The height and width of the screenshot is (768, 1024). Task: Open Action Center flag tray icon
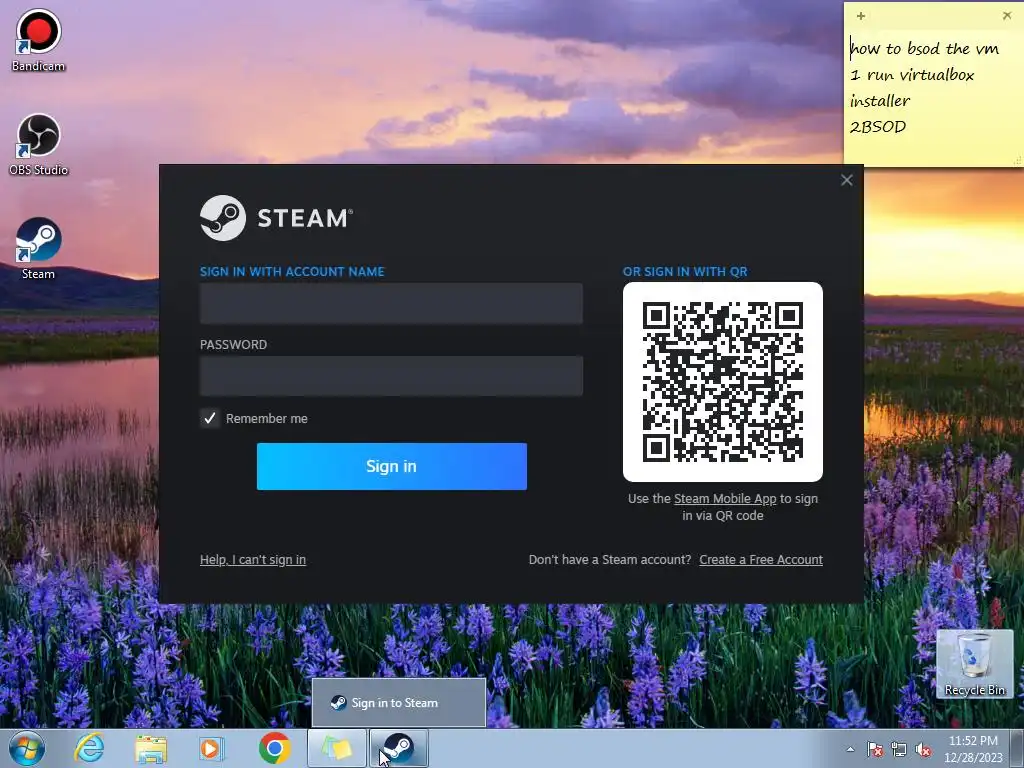pyautogui.click(x=874, y=749)
